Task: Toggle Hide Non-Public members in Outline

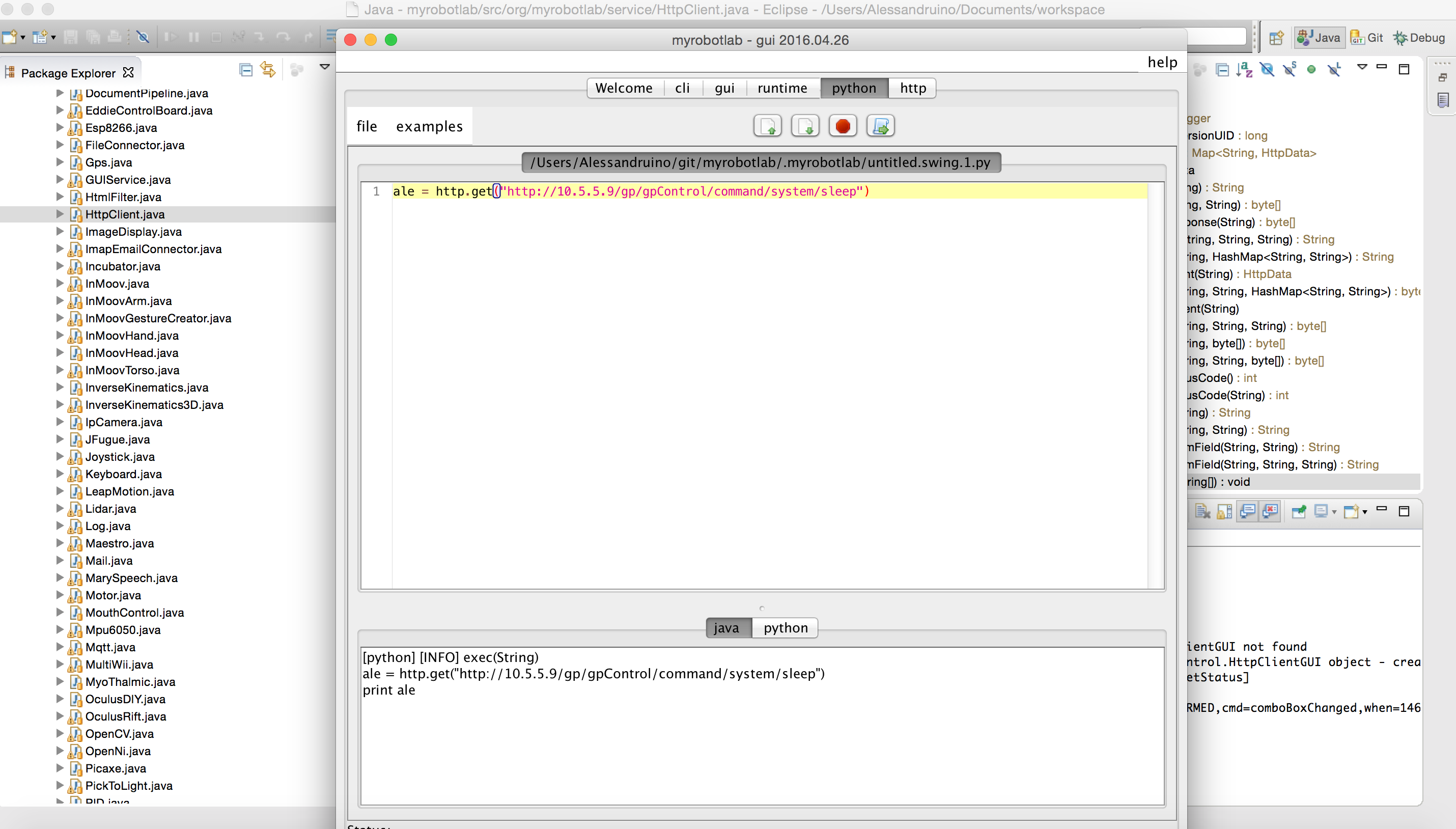Action: point(1311,70)
